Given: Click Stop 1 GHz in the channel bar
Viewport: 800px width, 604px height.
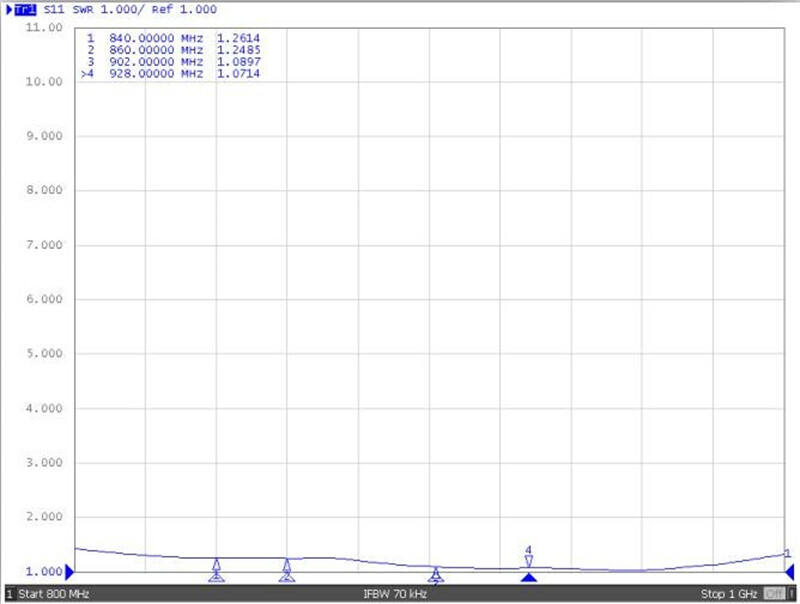Looking at the screenshot, I should point(729,594).
